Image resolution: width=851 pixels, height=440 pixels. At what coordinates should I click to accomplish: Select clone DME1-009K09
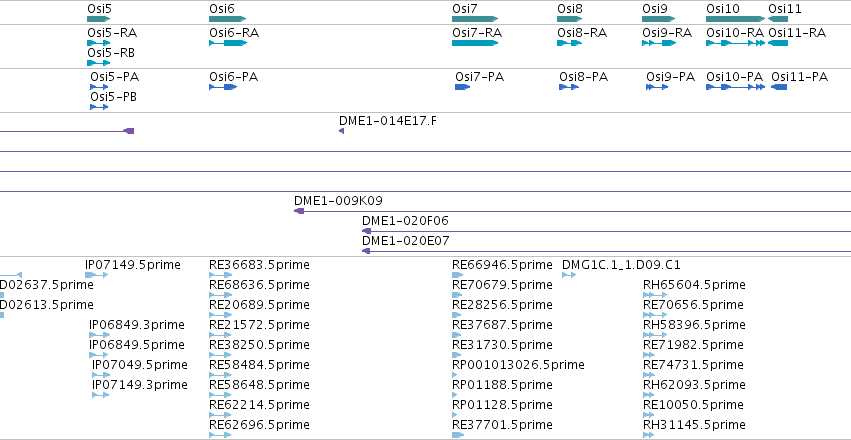click(572, 211)
